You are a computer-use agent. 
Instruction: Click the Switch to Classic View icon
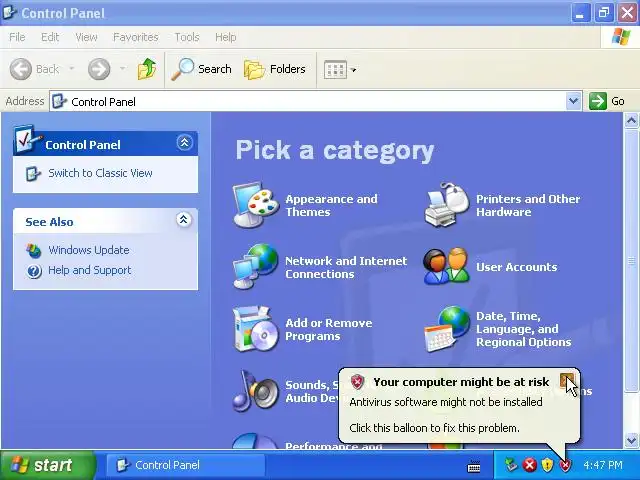33,174
